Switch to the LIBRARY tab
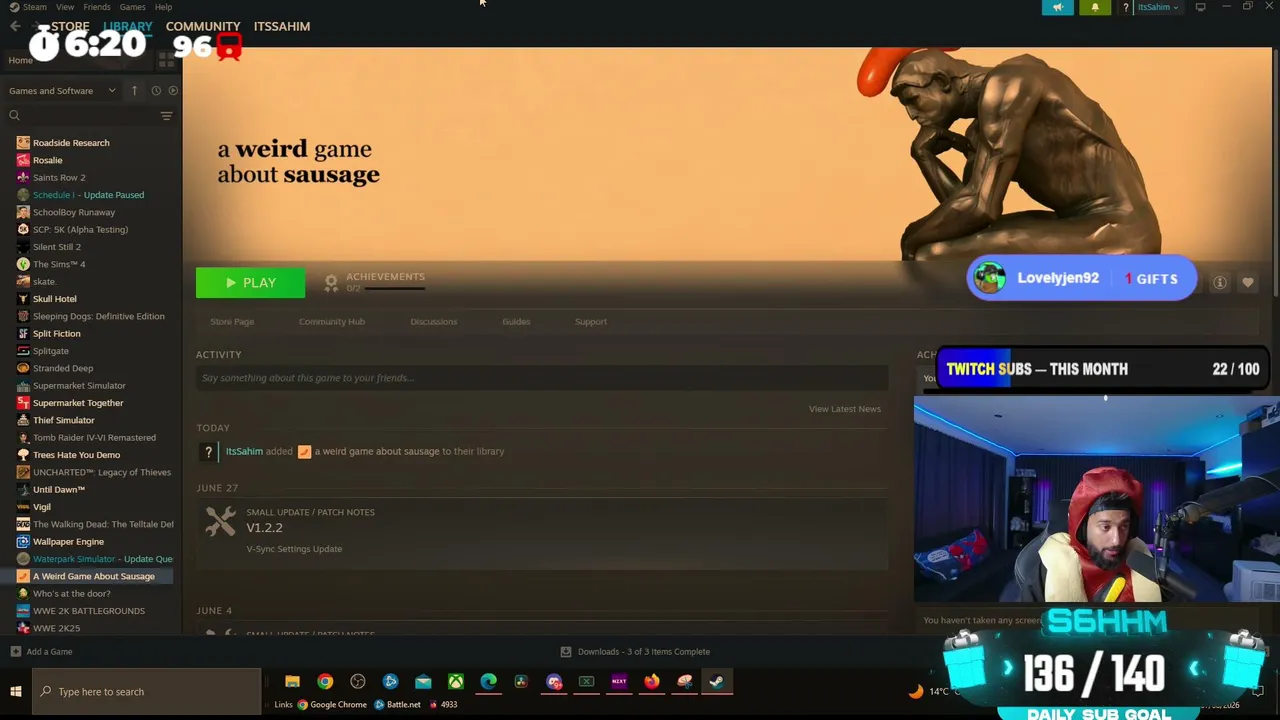Screen dimensions: 1280x720 click(x=128, y=26)
